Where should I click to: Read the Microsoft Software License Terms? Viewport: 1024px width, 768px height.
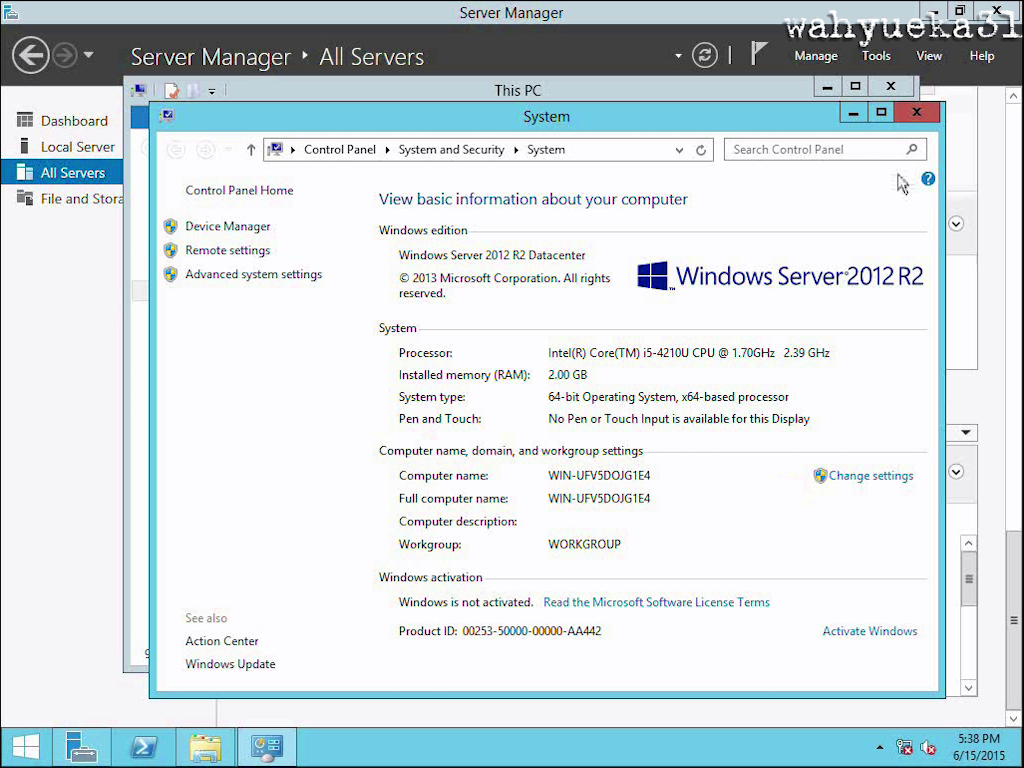656,602
